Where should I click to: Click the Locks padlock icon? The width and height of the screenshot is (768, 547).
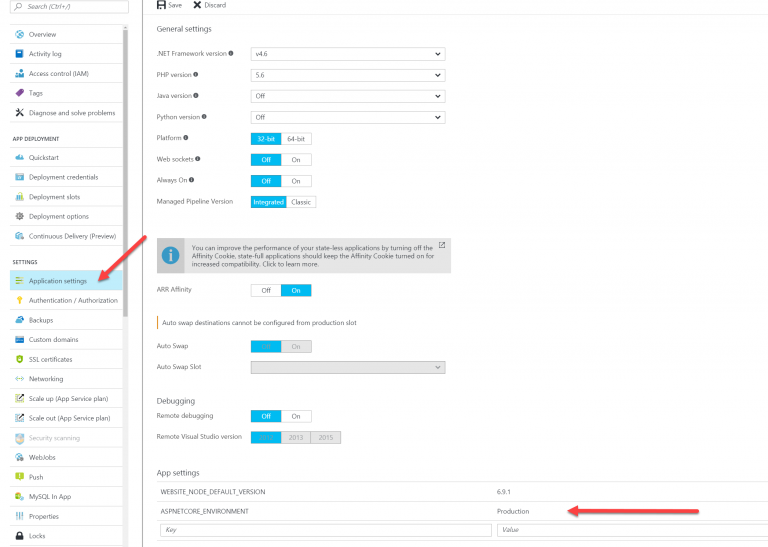pyautogui.click(x=20, y=536)
